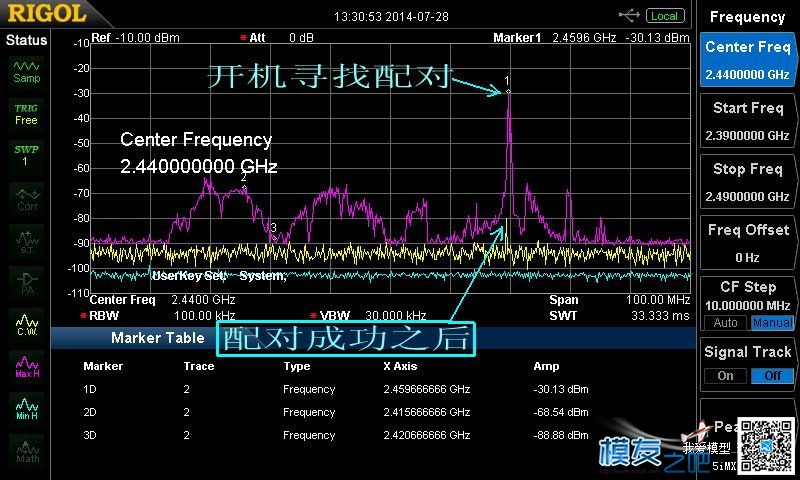Click the X Axis column header
Image resolution: width=800 pixels, height=480 pixels.
[400, 366]
